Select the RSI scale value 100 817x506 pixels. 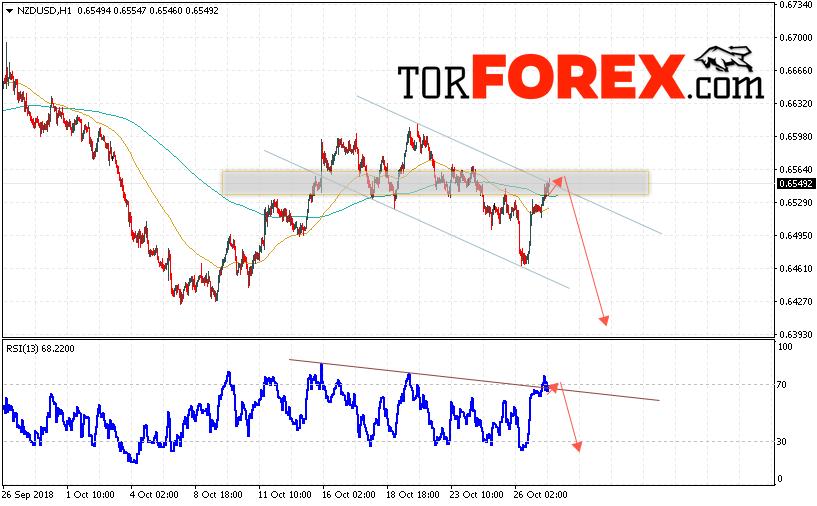(x=785, y=347)
